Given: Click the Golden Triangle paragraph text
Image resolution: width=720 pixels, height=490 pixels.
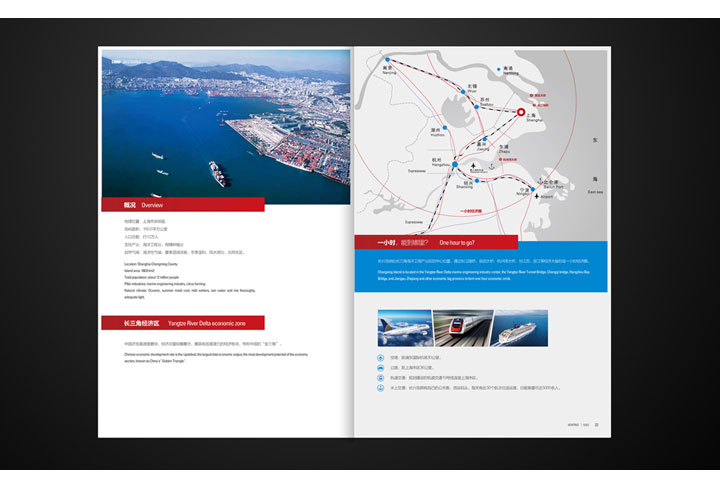Looking at the screenshot, I should (x=216, y=358).
